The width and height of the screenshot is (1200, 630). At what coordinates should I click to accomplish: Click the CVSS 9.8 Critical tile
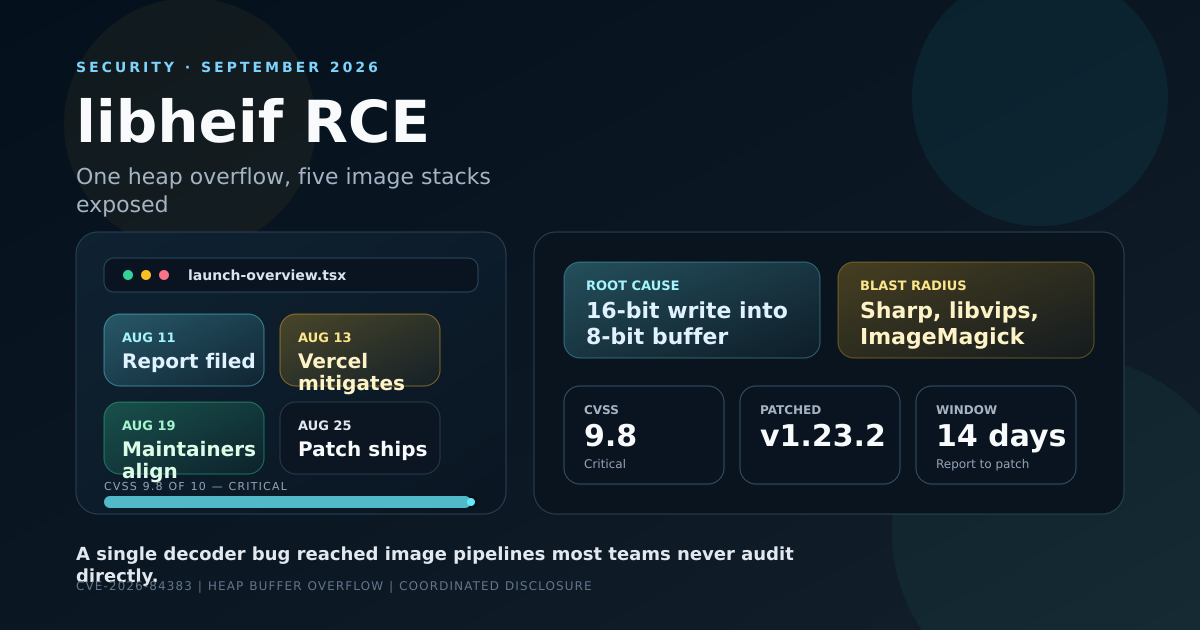tap(644, 435)
